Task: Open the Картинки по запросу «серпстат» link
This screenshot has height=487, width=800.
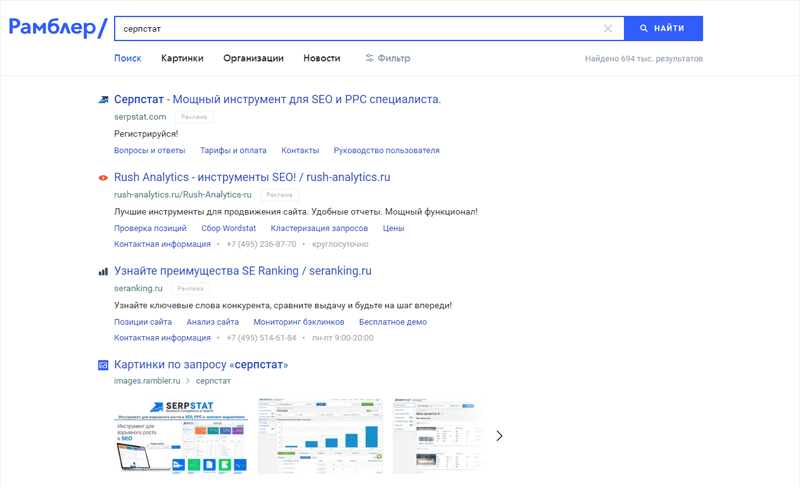Action: click(x=201, y=365)
